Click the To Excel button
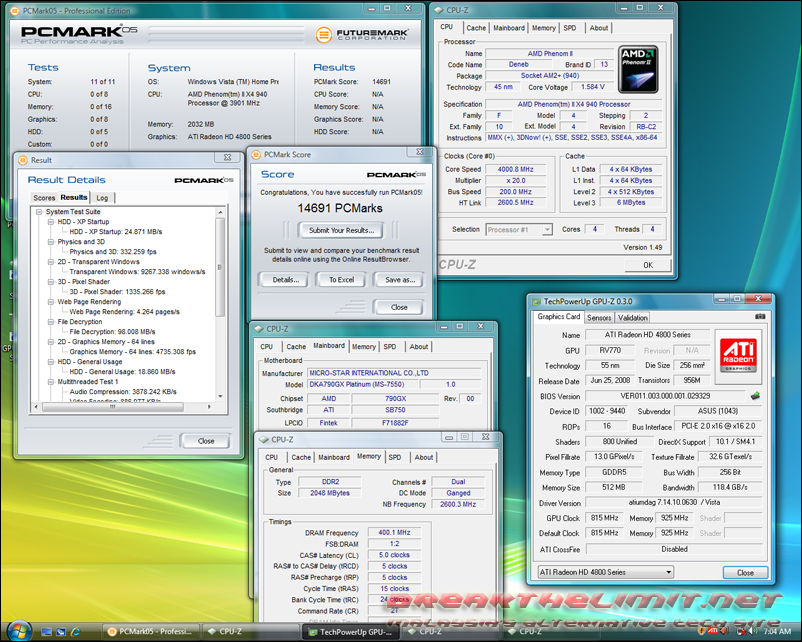 point(341,280)
